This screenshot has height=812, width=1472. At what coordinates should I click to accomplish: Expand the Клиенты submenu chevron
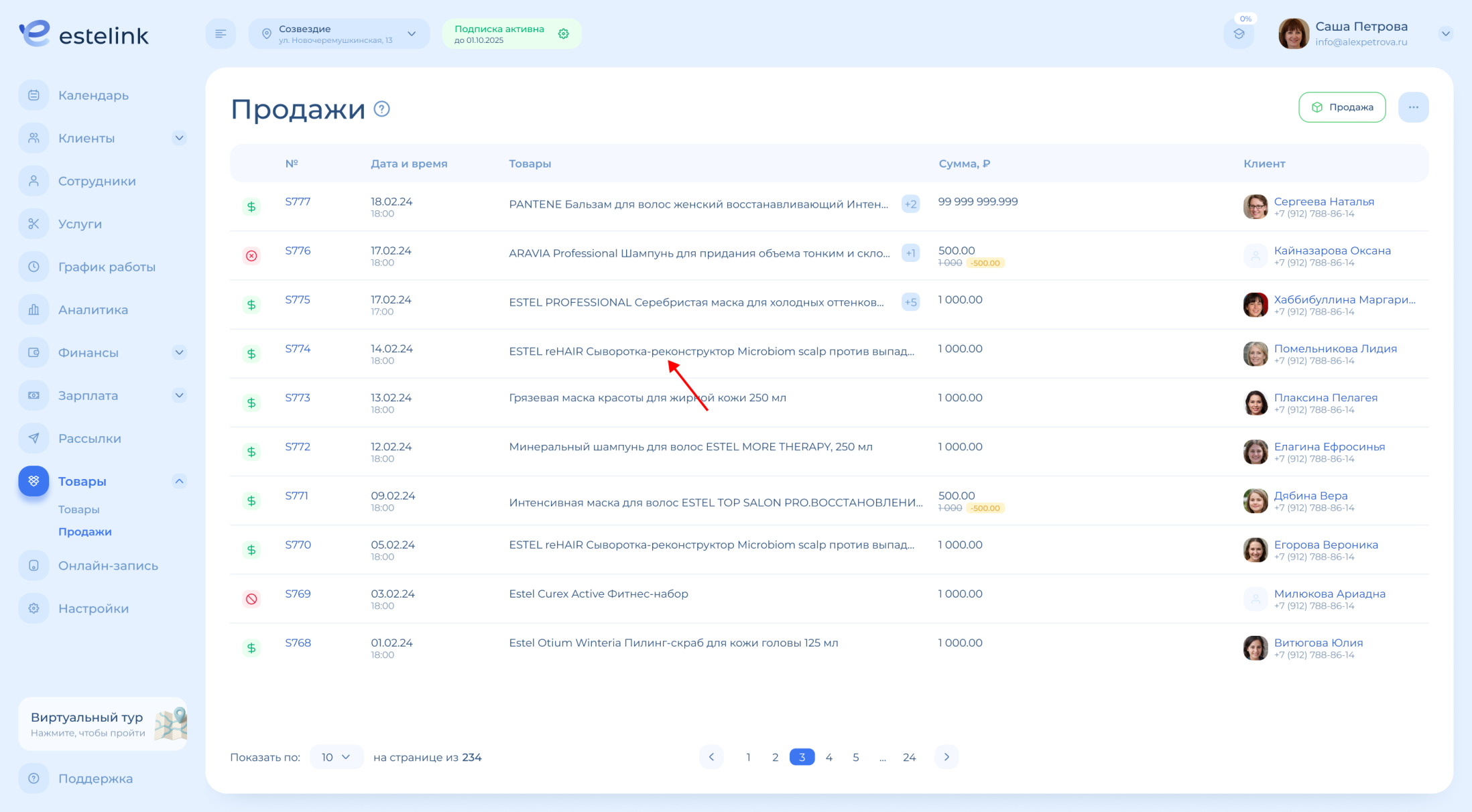[x=179, y=138]
